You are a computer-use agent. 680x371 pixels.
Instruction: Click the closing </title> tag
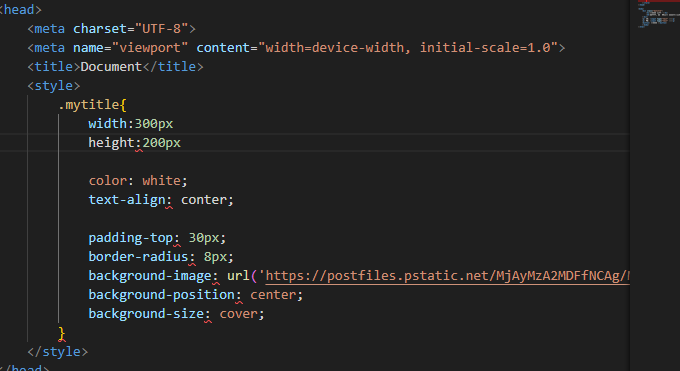click(173, 67)
